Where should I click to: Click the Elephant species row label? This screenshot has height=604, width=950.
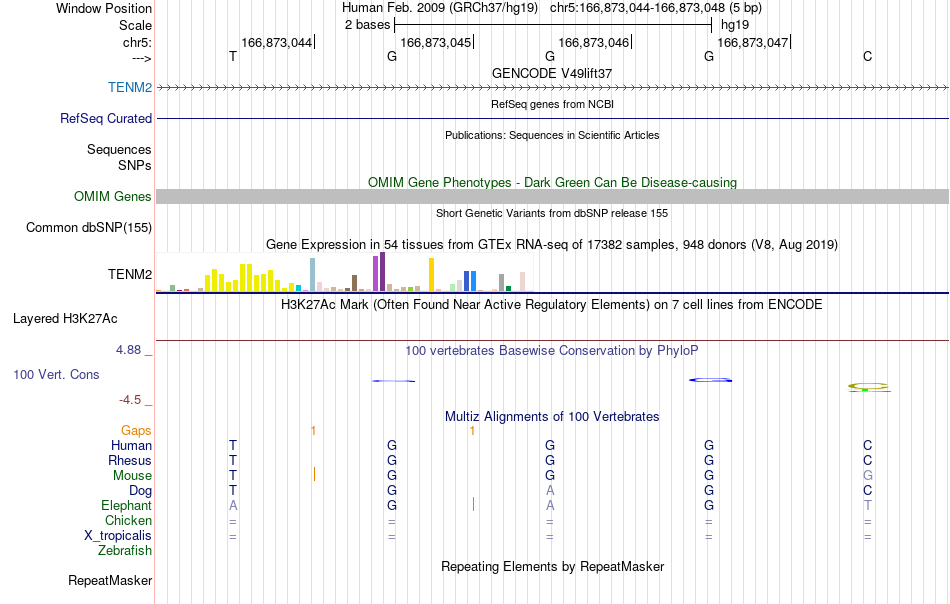pos(126,505)
